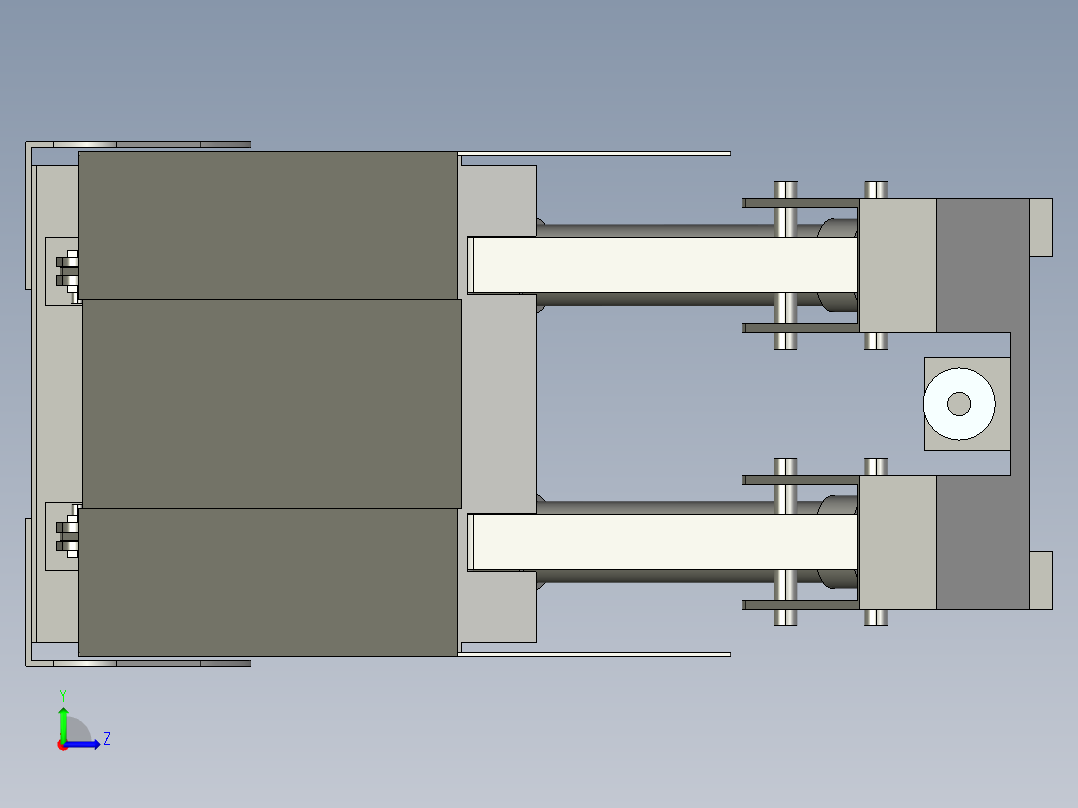Click the lower light gray clamp block
The image size is (1078, 808).
897,542
